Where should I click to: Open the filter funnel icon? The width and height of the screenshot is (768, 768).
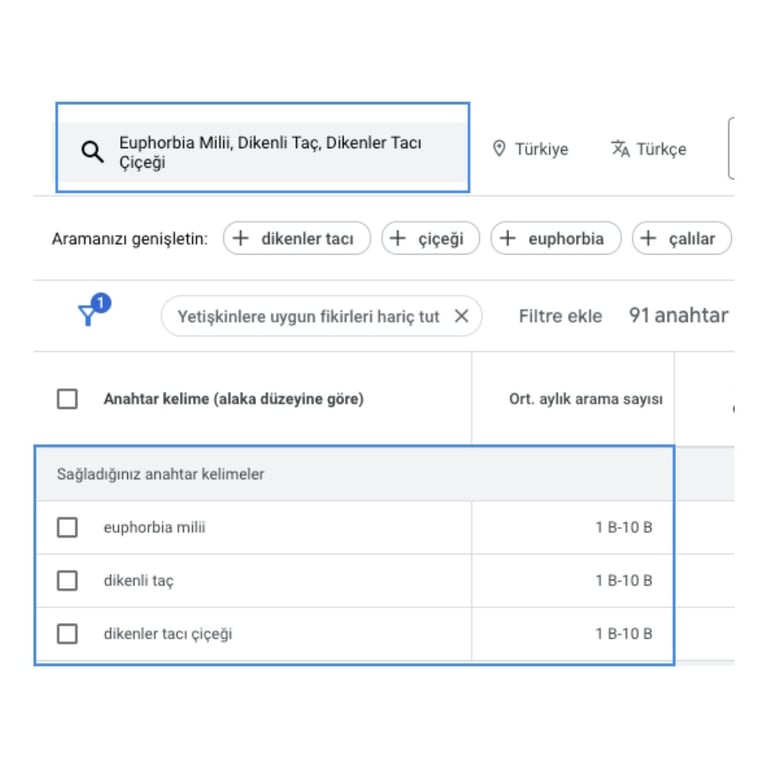(89, 315)
